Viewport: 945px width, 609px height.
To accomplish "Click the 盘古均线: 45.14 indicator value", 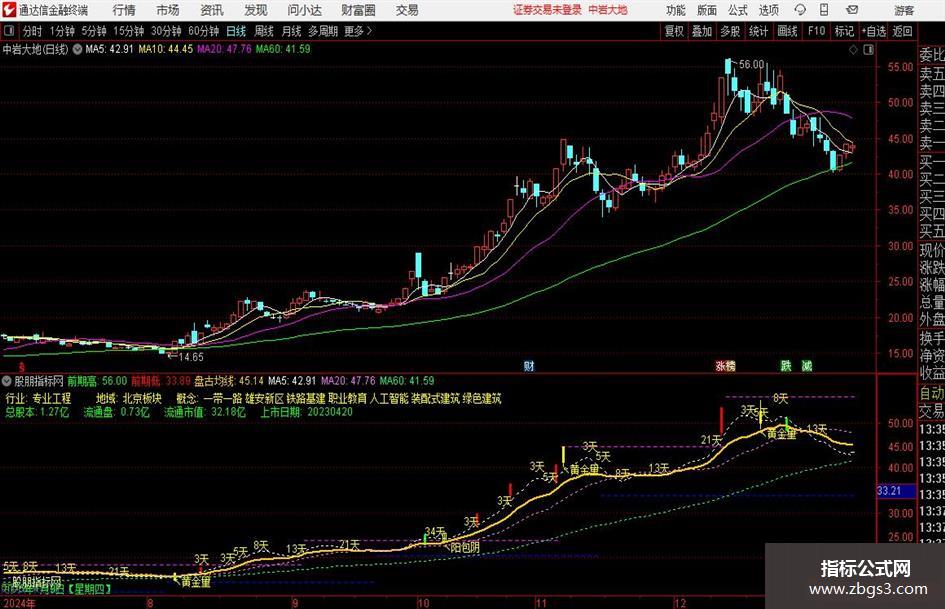I will [x=228, y=380].
